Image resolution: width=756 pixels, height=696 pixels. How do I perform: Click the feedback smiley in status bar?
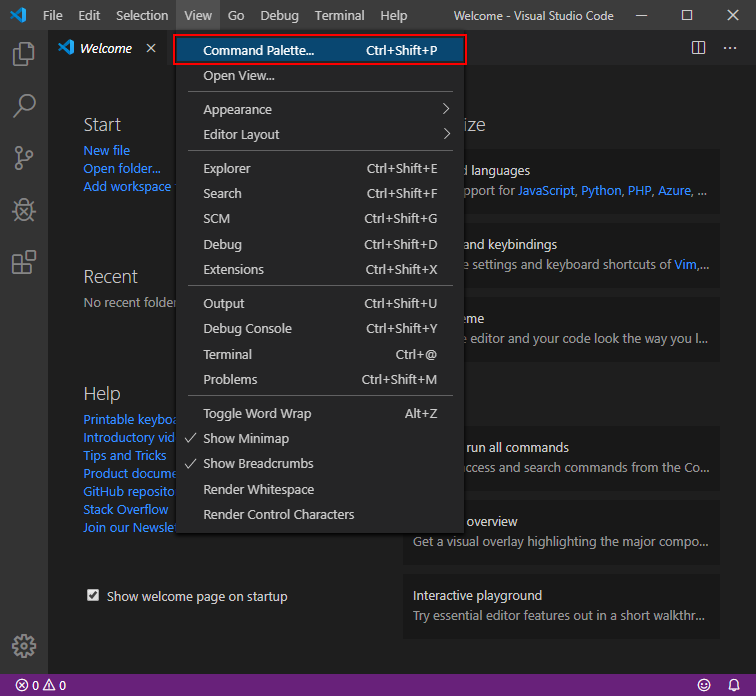704,685
